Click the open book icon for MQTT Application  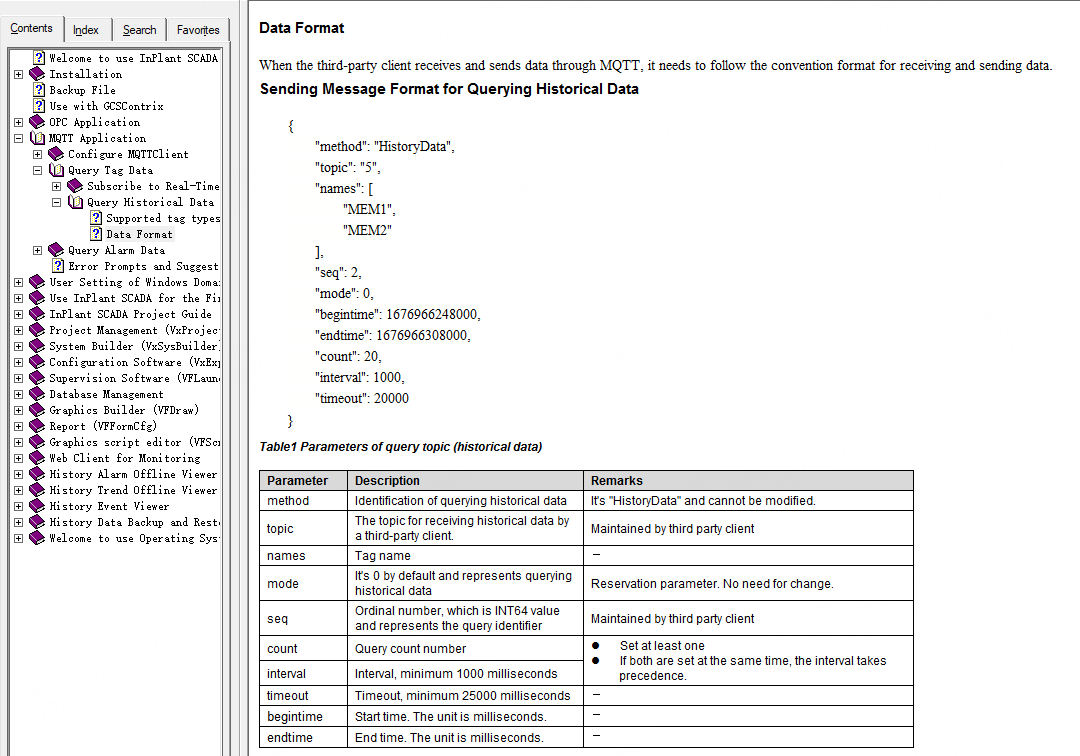tap(37, 138)
